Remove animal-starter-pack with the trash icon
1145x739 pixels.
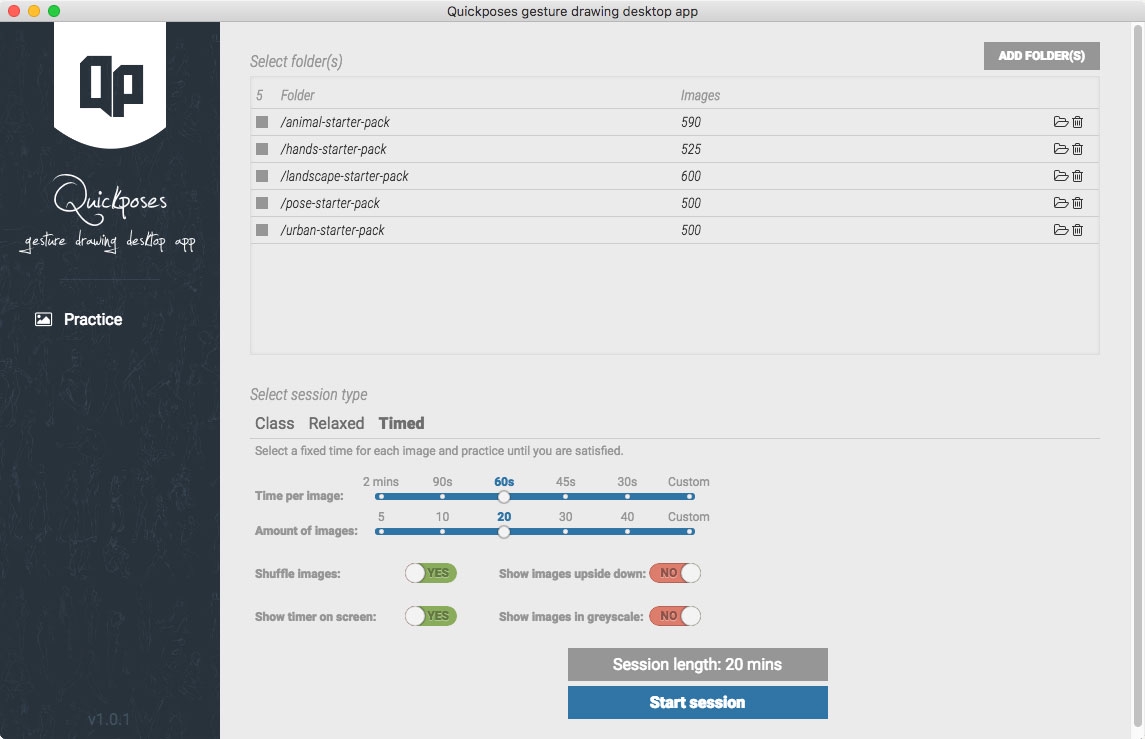[x=1077, y=122]
